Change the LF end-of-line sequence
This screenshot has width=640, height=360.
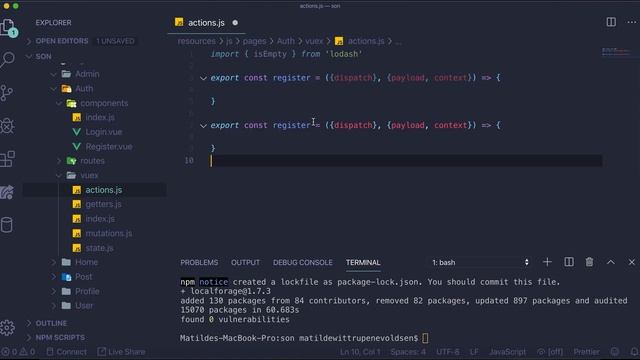pos(474,351)
